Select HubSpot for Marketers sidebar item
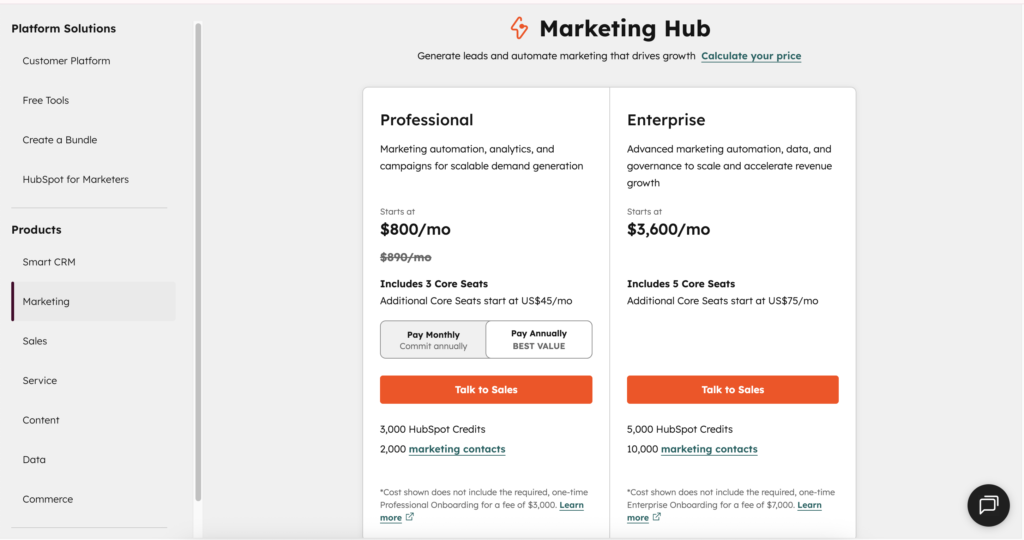The width and height of the screenshot is (1024, 540). click(x=76, y=179)
